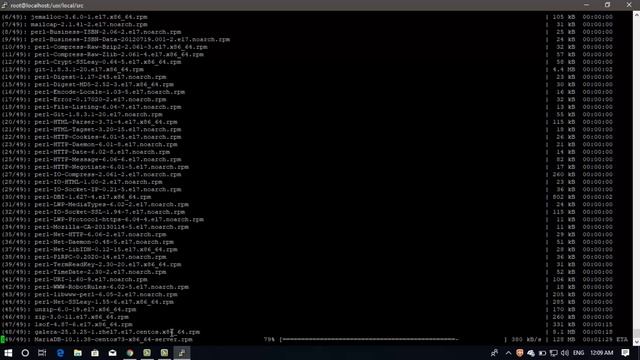
Task: Minimize the PuTTY window
Action: [587, 5]
